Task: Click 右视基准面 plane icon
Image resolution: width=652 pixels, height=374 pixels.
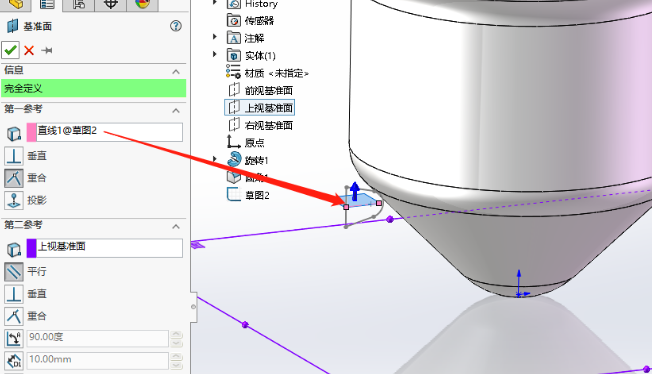Action: pyautogui.click(x=234, y=125)
